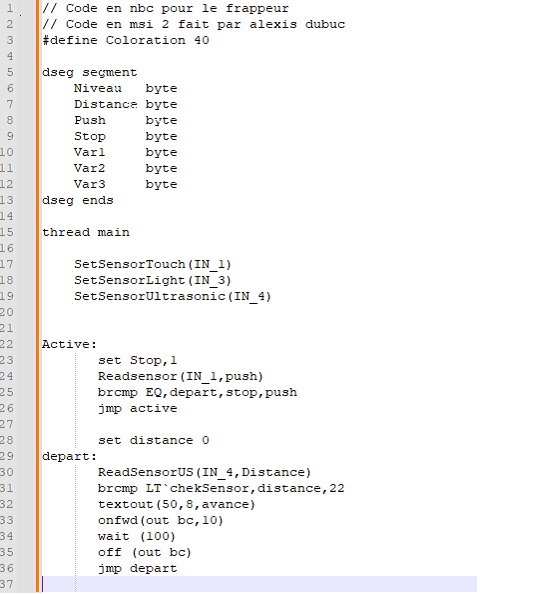The height and width of the screenshot is (594, 545).
Task: Click on 'ReadSensorUS(IN_4,Distance)' call
Action: click(x=205, y=472)
